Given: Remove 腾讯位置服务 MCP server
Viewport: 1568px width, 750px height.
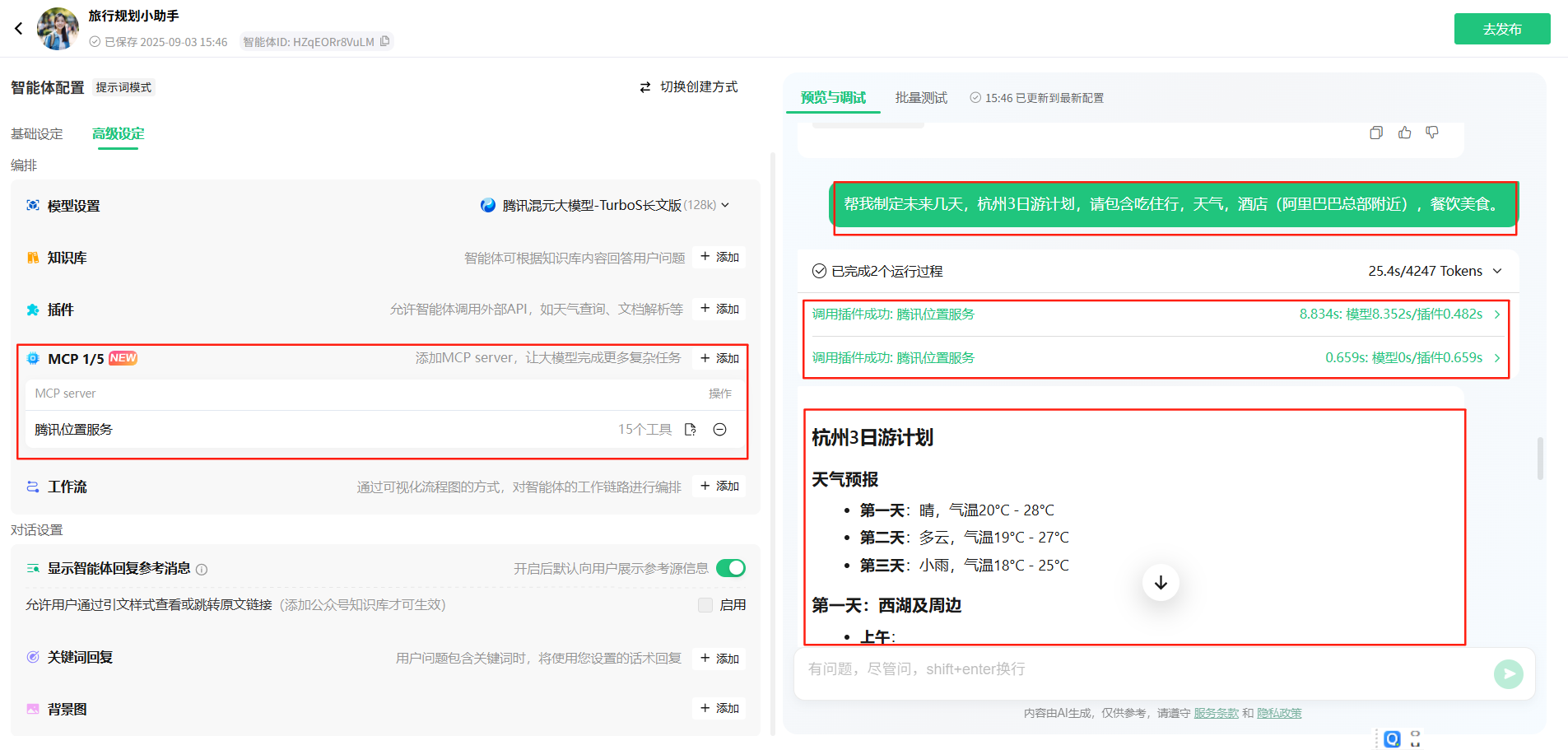Looking at the screenshot, I should [719, 429].
